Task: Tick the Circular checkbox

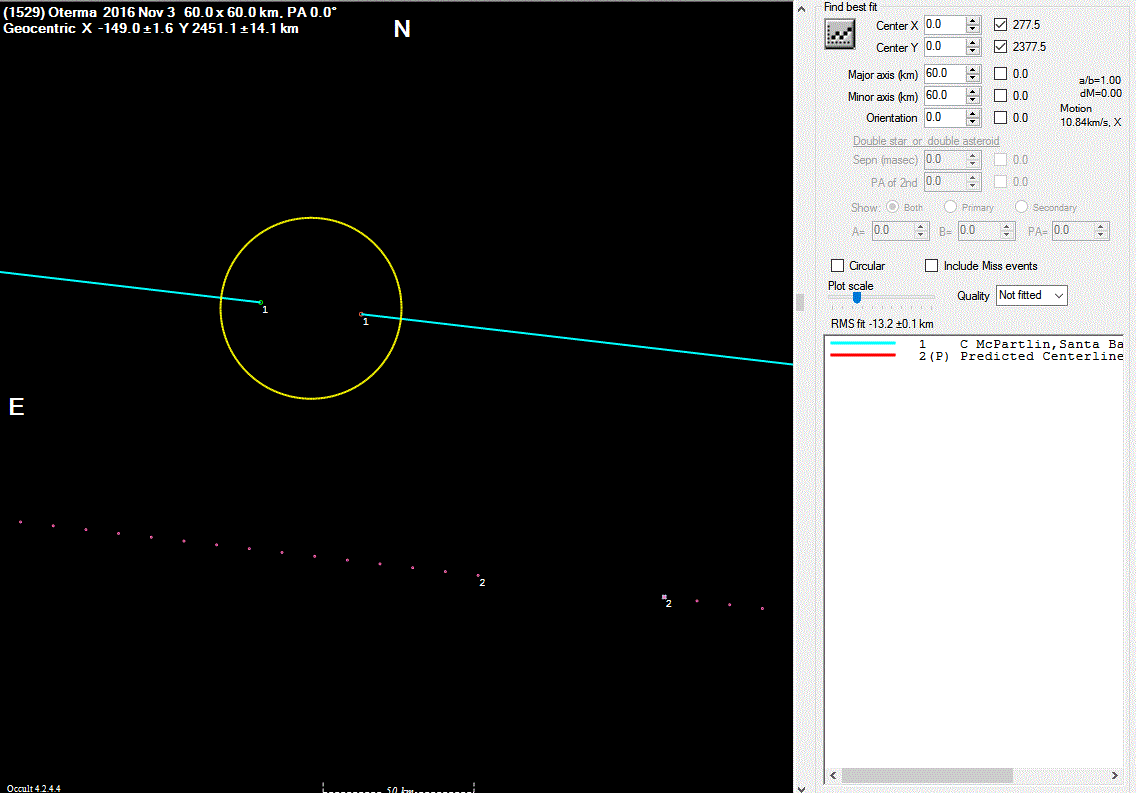Action: [x=838, y=266]
